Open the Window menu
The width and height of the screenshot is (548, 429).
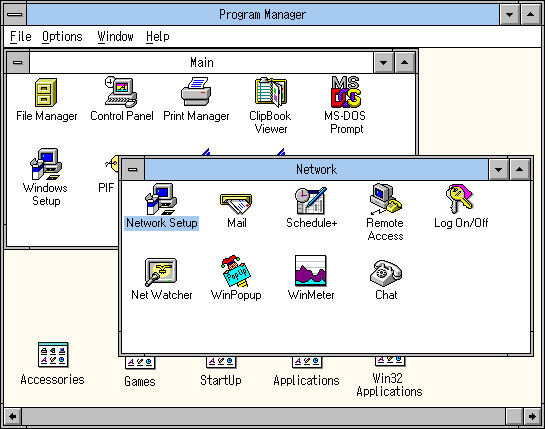pyautogui.click(x=115, y=36)
